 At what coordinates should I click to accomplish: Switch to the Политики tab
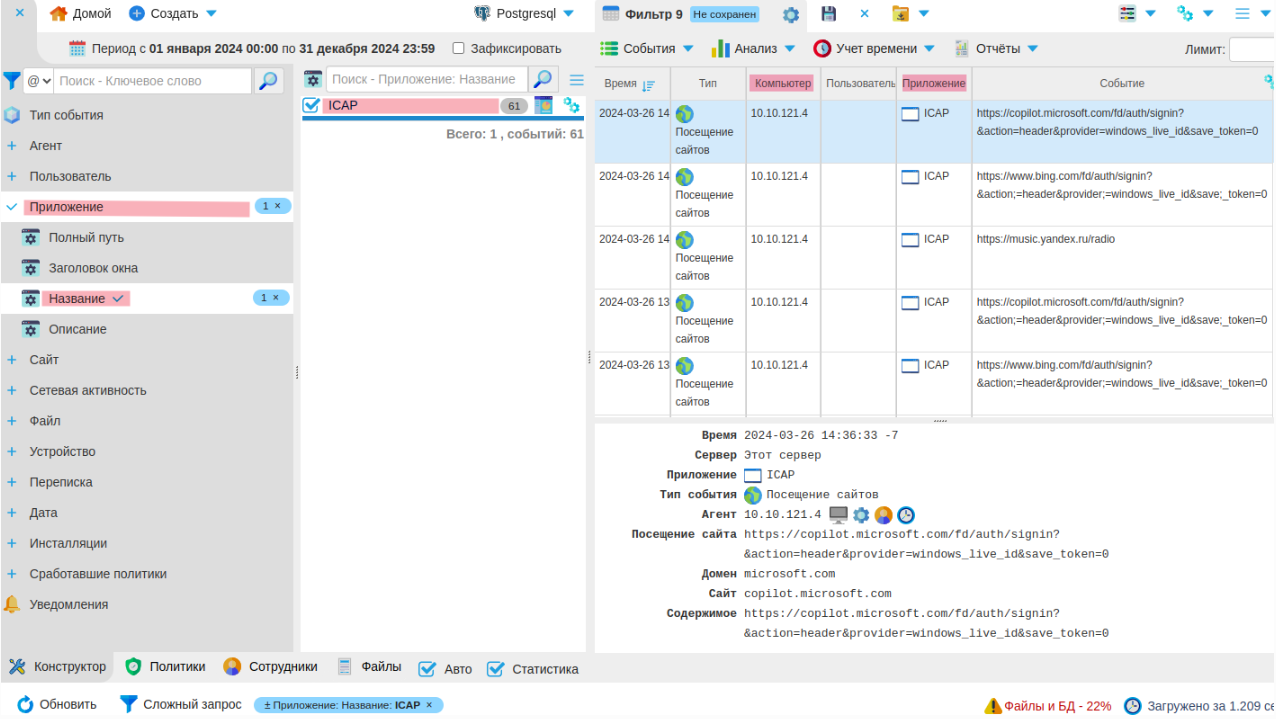(166, 667)
